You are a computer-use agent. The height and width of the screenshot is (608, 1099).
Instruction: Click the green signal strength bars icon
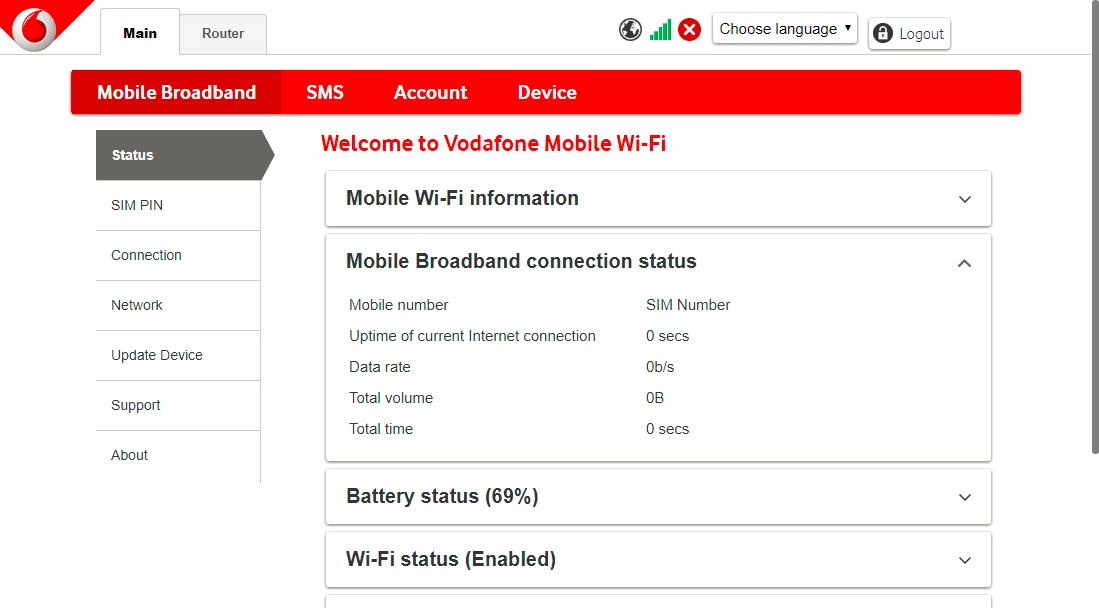[660, 29]
